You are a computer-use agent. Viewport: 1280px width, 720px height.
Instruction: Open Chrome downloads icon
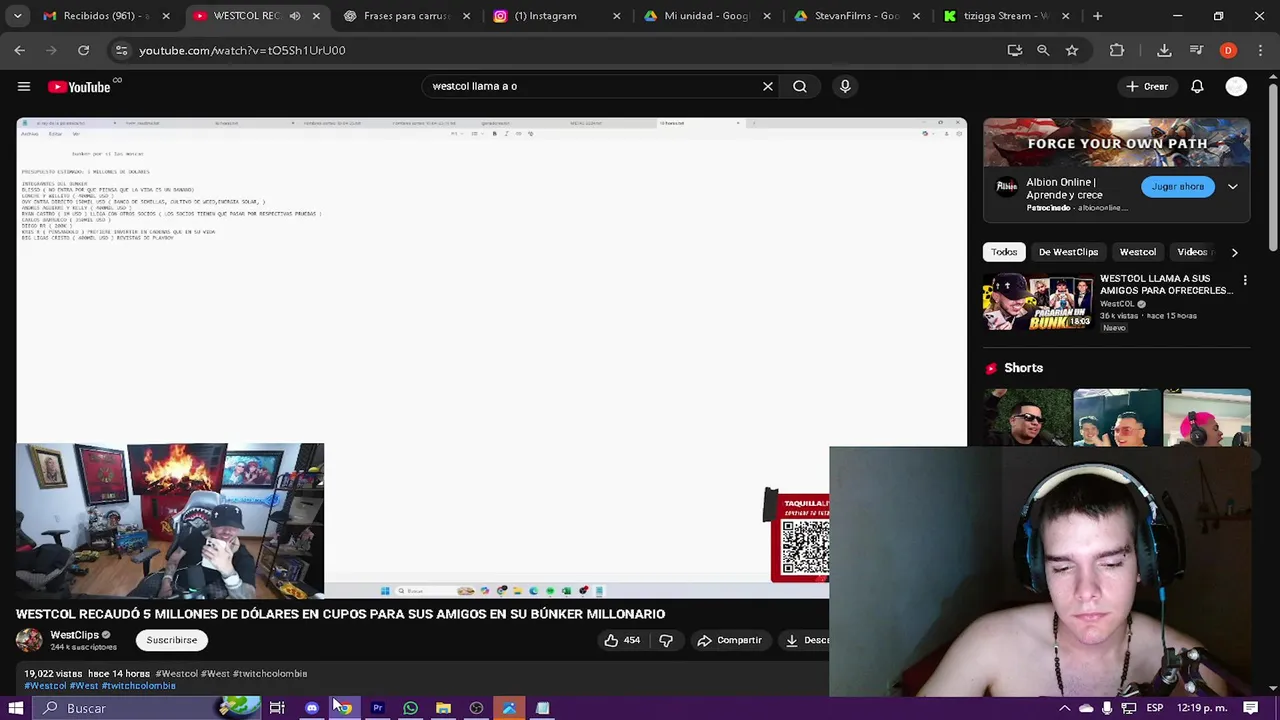(1164, 50)
